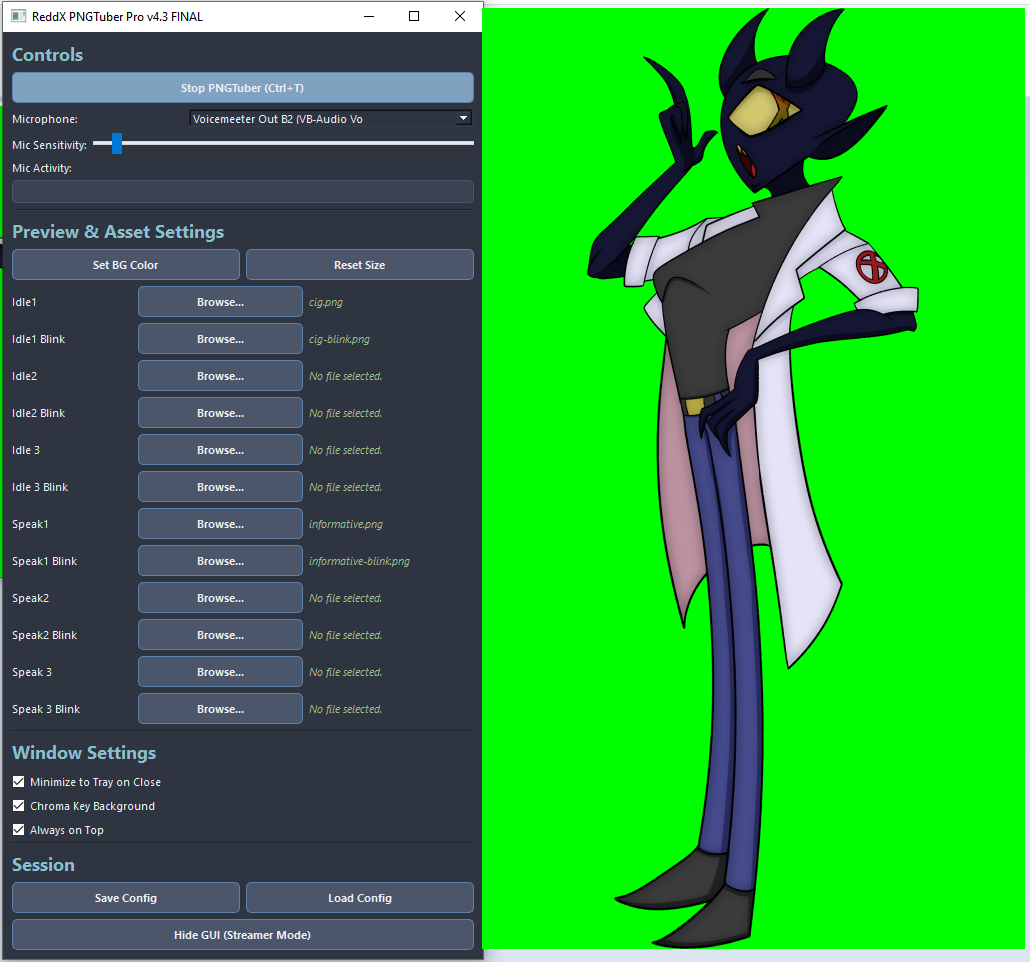1030x962 pixels.
Task: Click the Save Config button
Action: pyautogui.click(x=125, y=898)
